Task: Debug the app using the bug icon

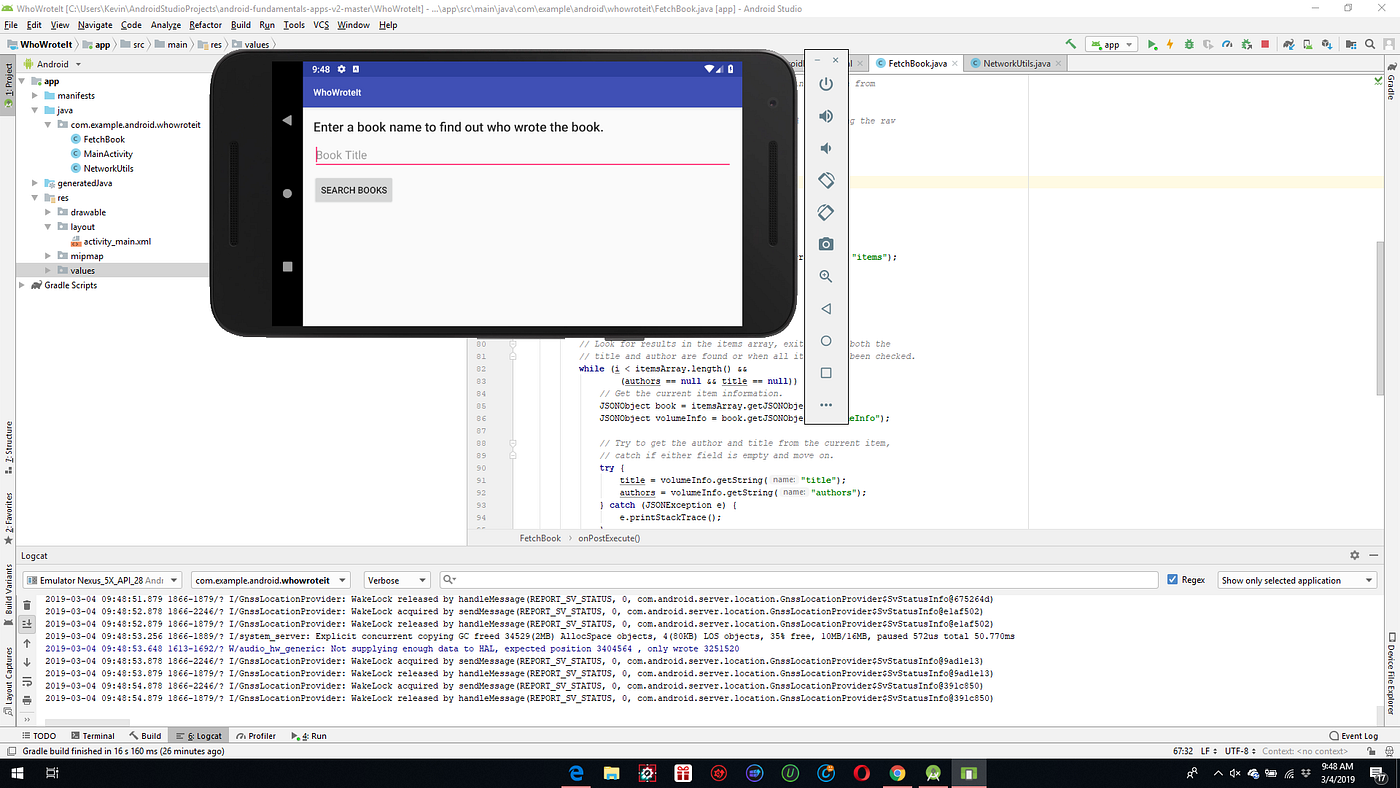Action: click(1189, 44)
